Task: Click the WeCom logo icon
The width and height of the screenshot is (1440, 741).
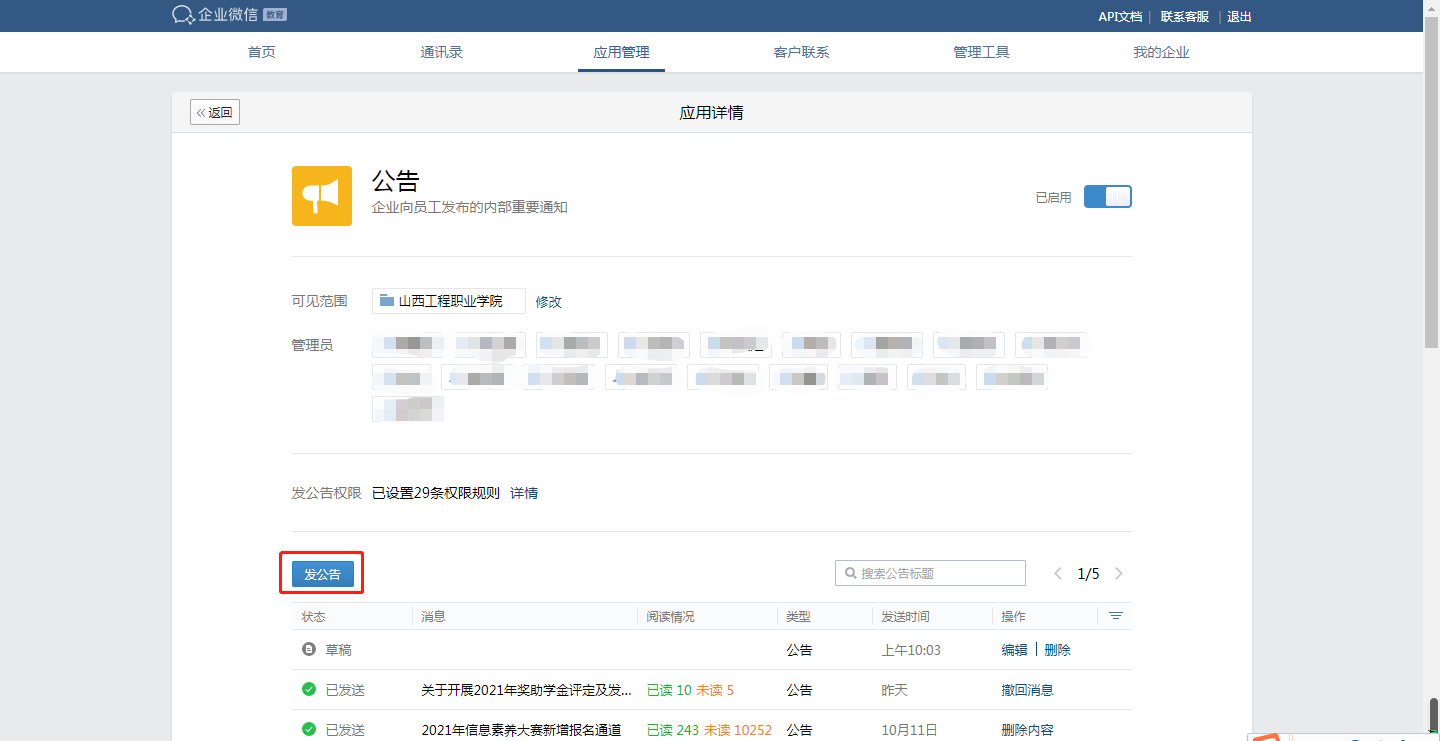Action: 183,15
